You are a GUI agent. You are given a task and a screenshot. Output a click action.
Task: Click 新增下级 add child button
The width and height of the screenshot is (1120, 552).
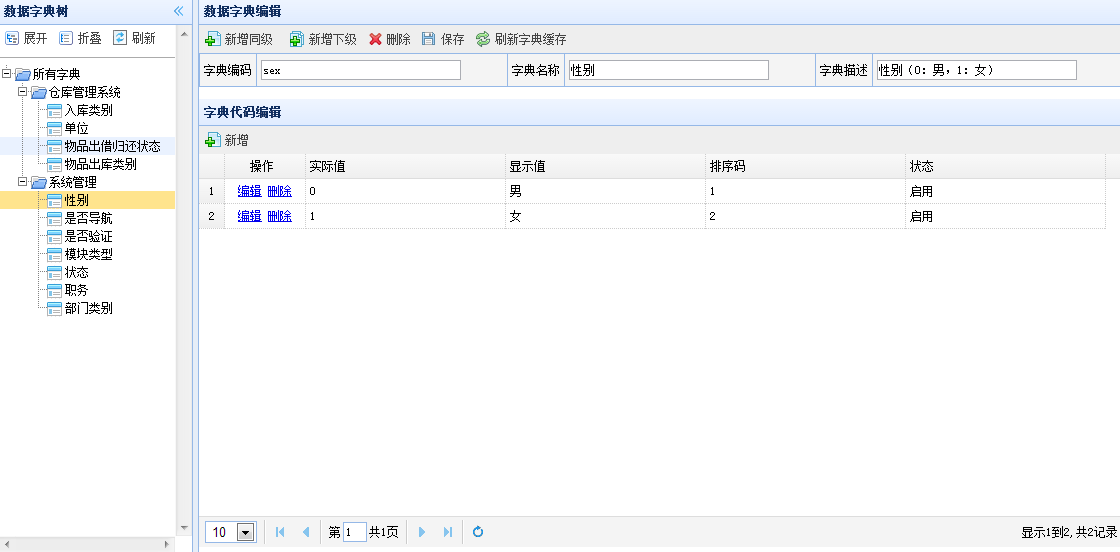[323, 39]
